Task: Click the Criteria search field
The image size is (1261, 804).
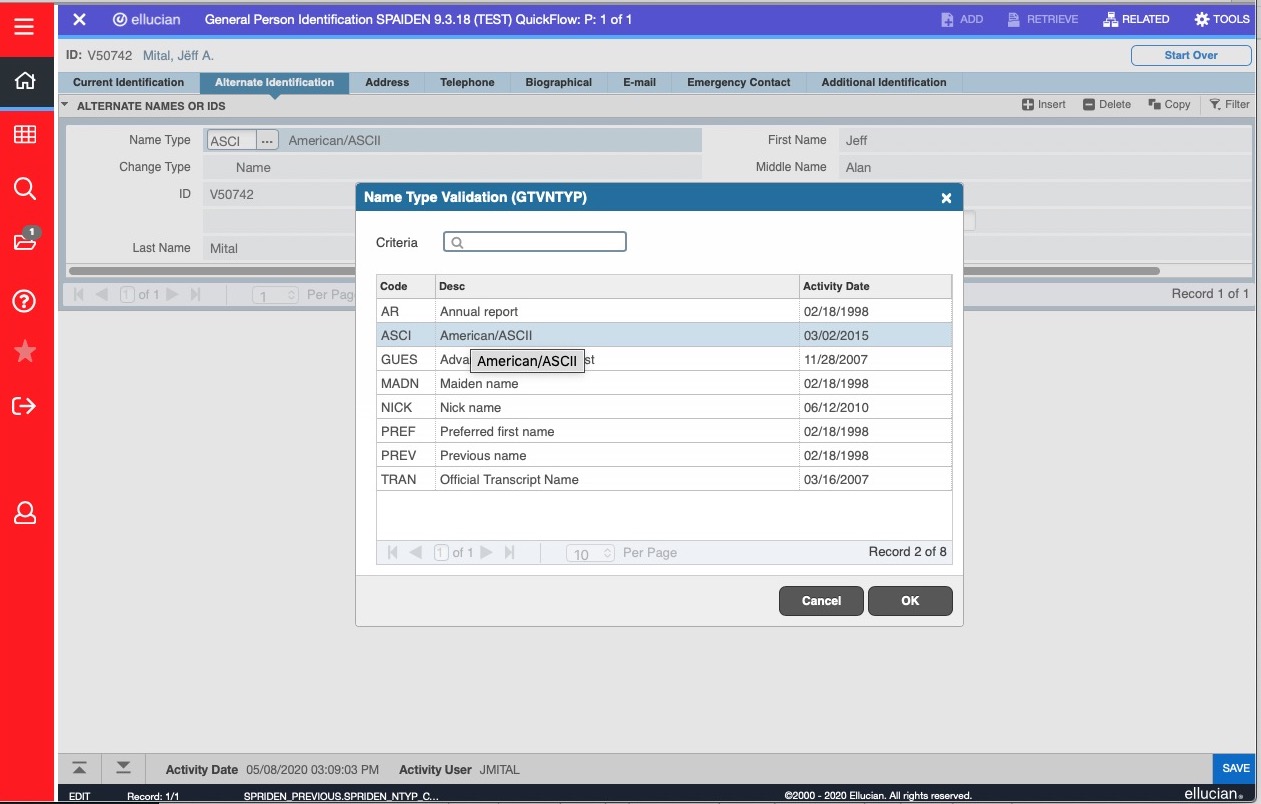Action: (x=535, y=242)
